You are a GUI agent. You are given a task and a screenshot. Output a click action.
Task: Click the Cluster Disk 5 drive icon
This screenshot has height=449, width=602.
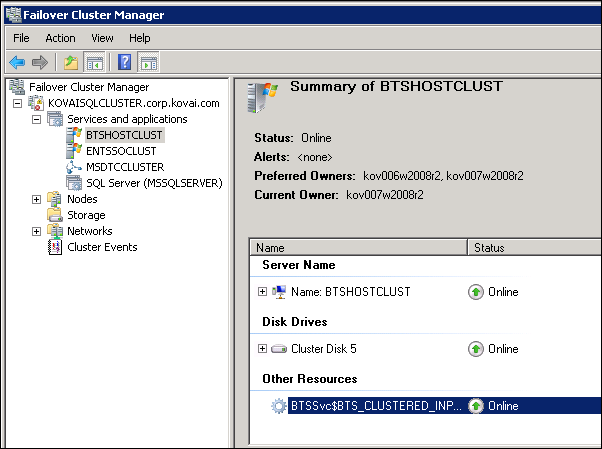pyautogui.click(x=279, y=349)
